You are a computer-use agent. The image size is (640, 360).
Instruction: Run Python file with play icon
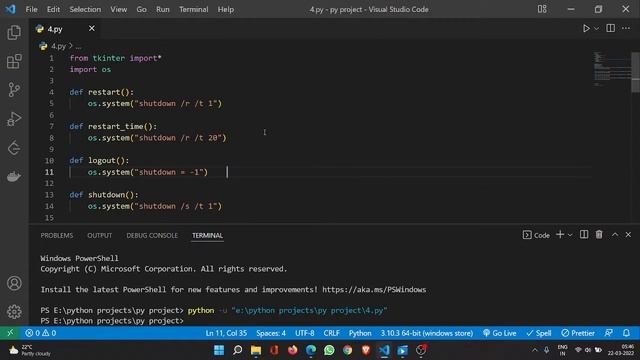click(x=586, y=28)
